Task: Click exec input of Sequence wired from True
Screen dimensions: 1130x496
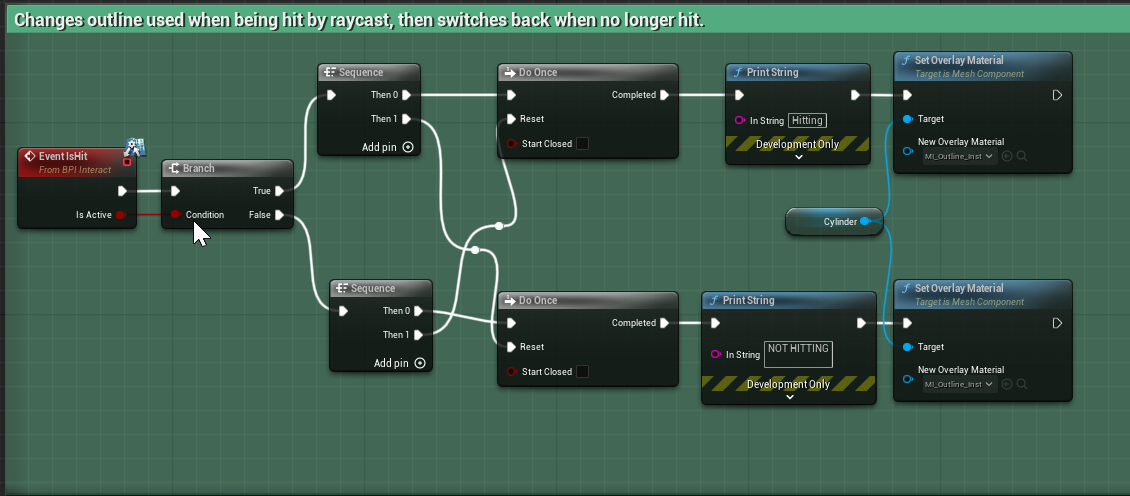Action: click(331, 94)
